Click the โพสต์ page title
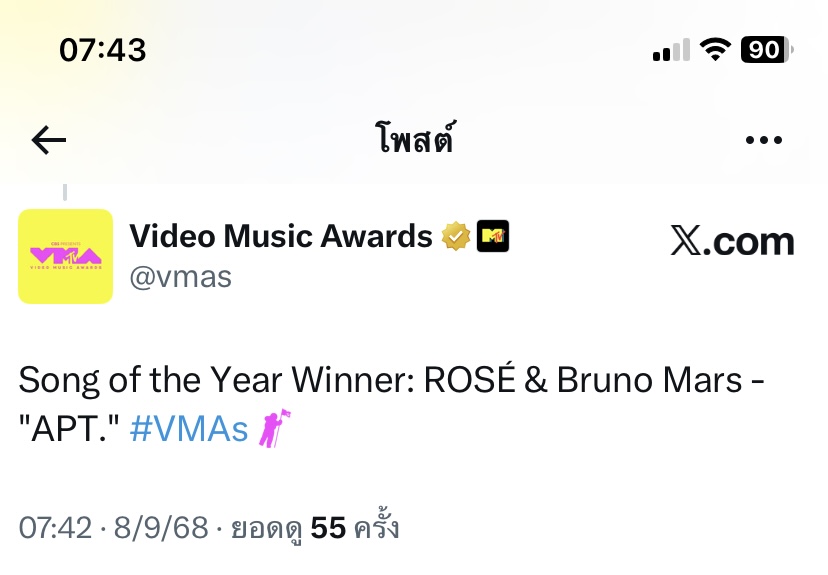 pyautogui.click(x=415, y=138)
